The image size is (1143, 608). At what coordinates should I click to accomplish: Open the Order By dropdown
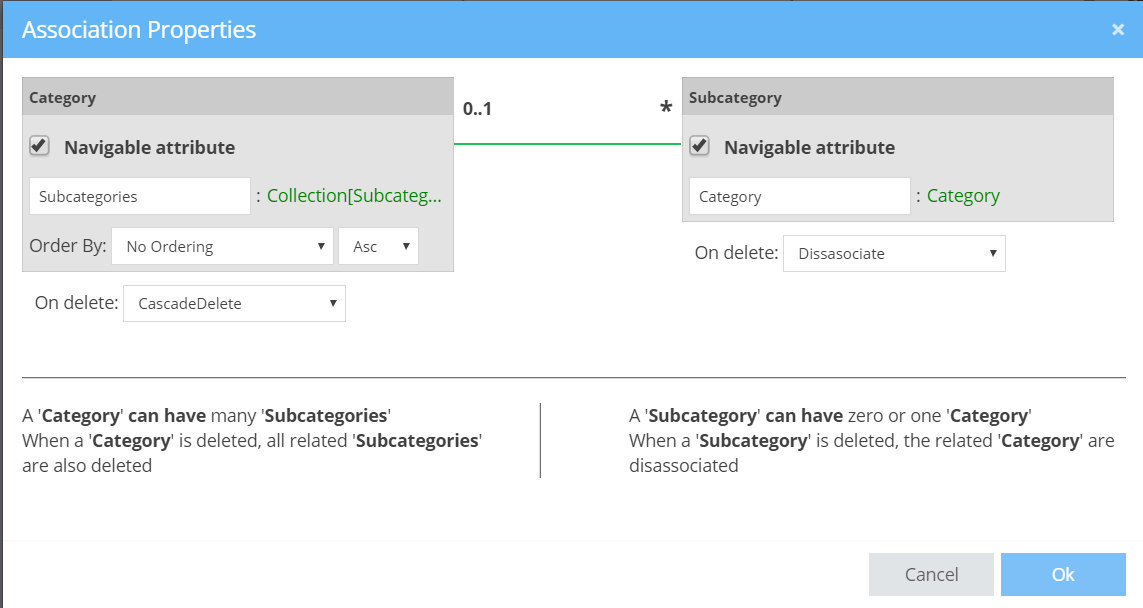222,245
